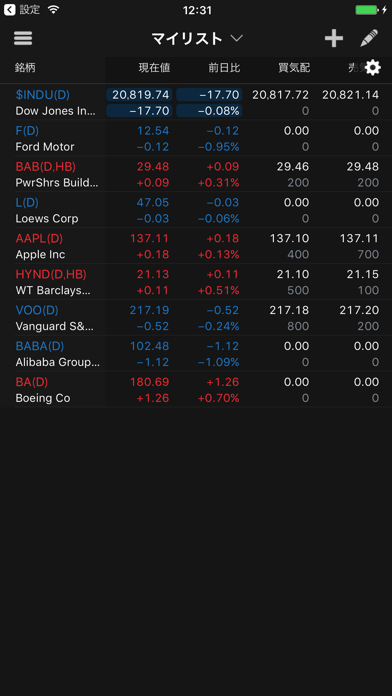This screenshot has width=392, height=696.
Task: Expand the マイリスト dropdown chevron
Action: pos(237,39)
